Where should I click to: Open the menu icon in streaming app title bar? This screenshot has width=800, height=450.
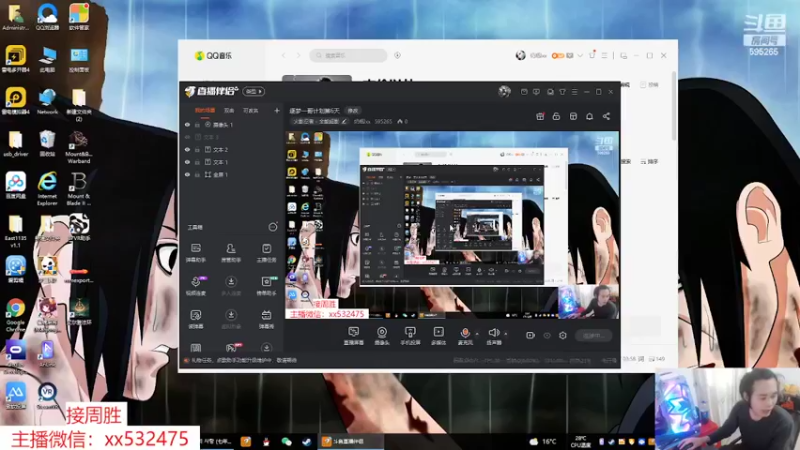(574, 92)
